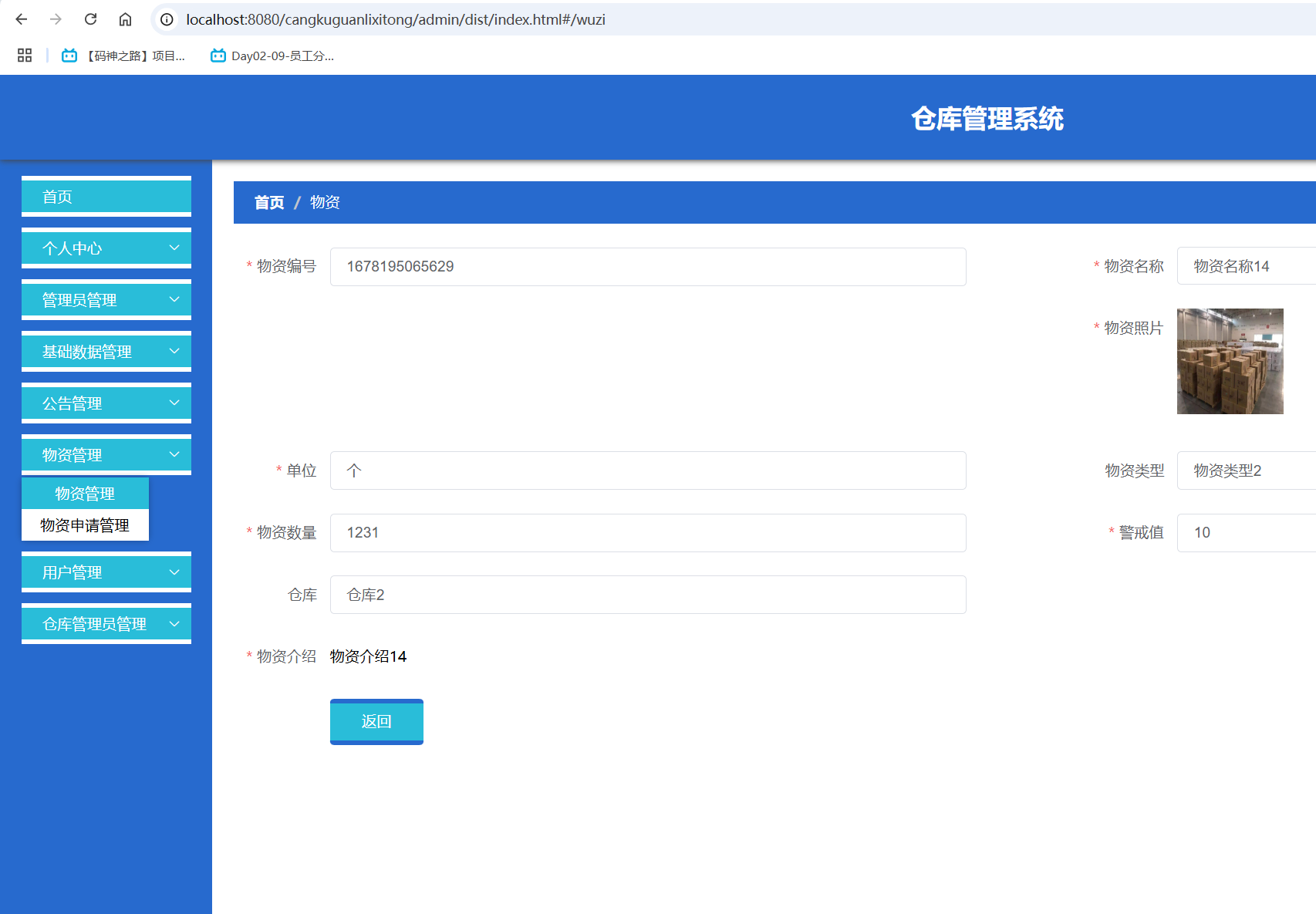Expand the 管理员管理 sidebar section
This screenshot has width=1316, height=914.
(x=106, y=299)
